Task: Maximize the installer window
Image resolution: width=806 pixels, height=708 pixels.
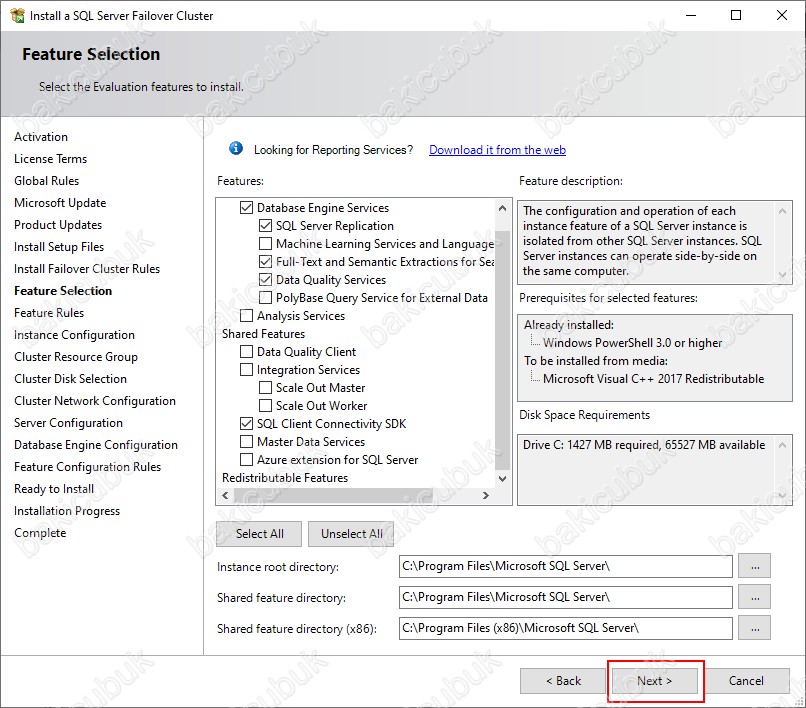Action: tap(736, 15)
